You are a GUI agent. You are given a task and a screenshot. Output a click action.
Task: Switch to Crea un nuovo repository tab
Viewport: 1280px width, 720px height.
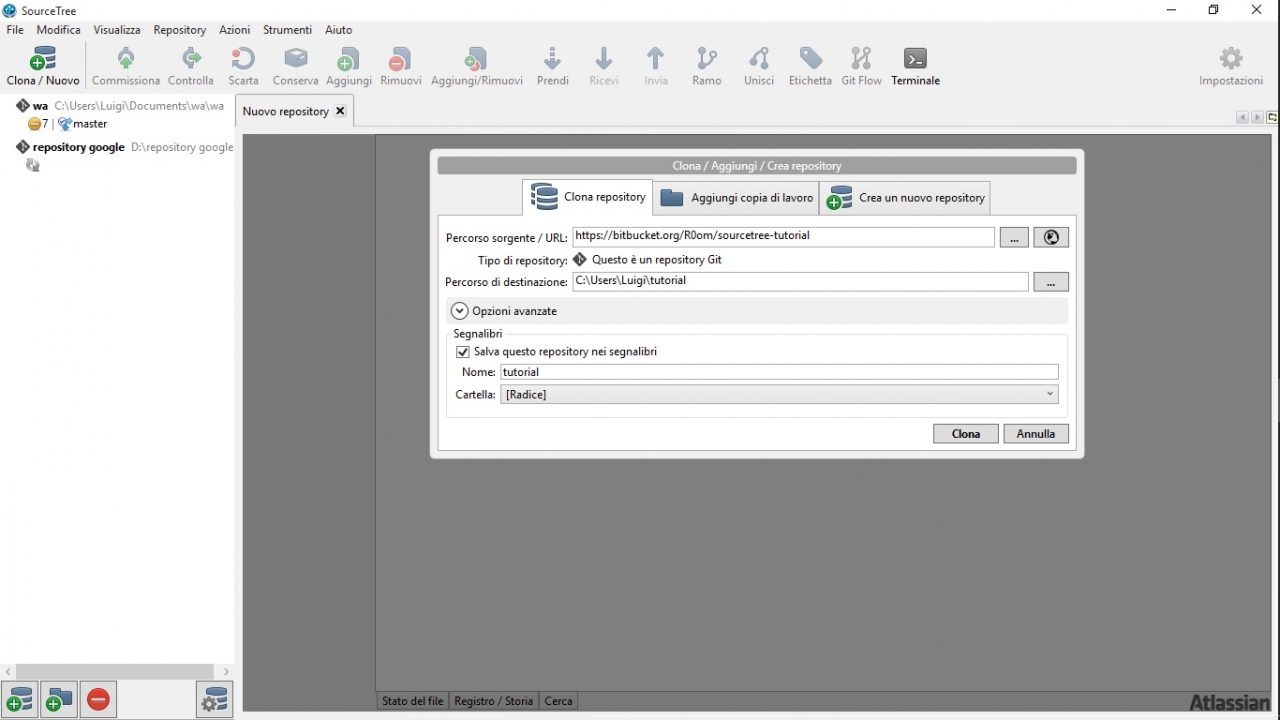906,198
